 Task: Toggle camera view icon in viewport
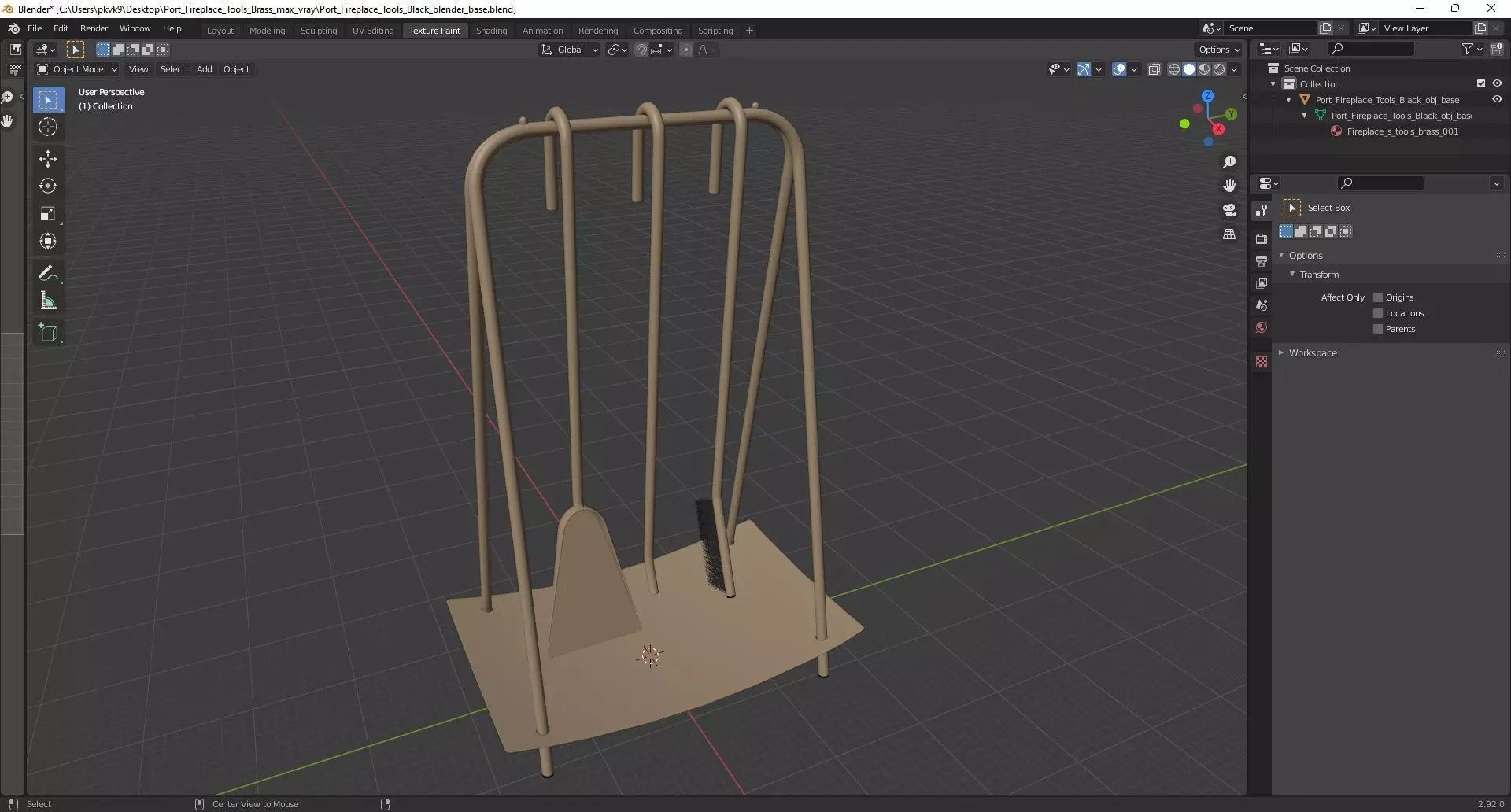pos(1229,210)
